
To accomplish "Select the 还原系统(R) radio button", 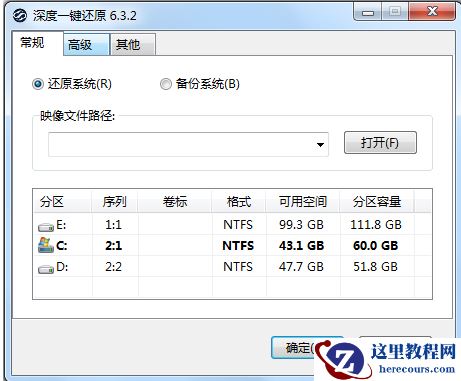I will 38,84.
